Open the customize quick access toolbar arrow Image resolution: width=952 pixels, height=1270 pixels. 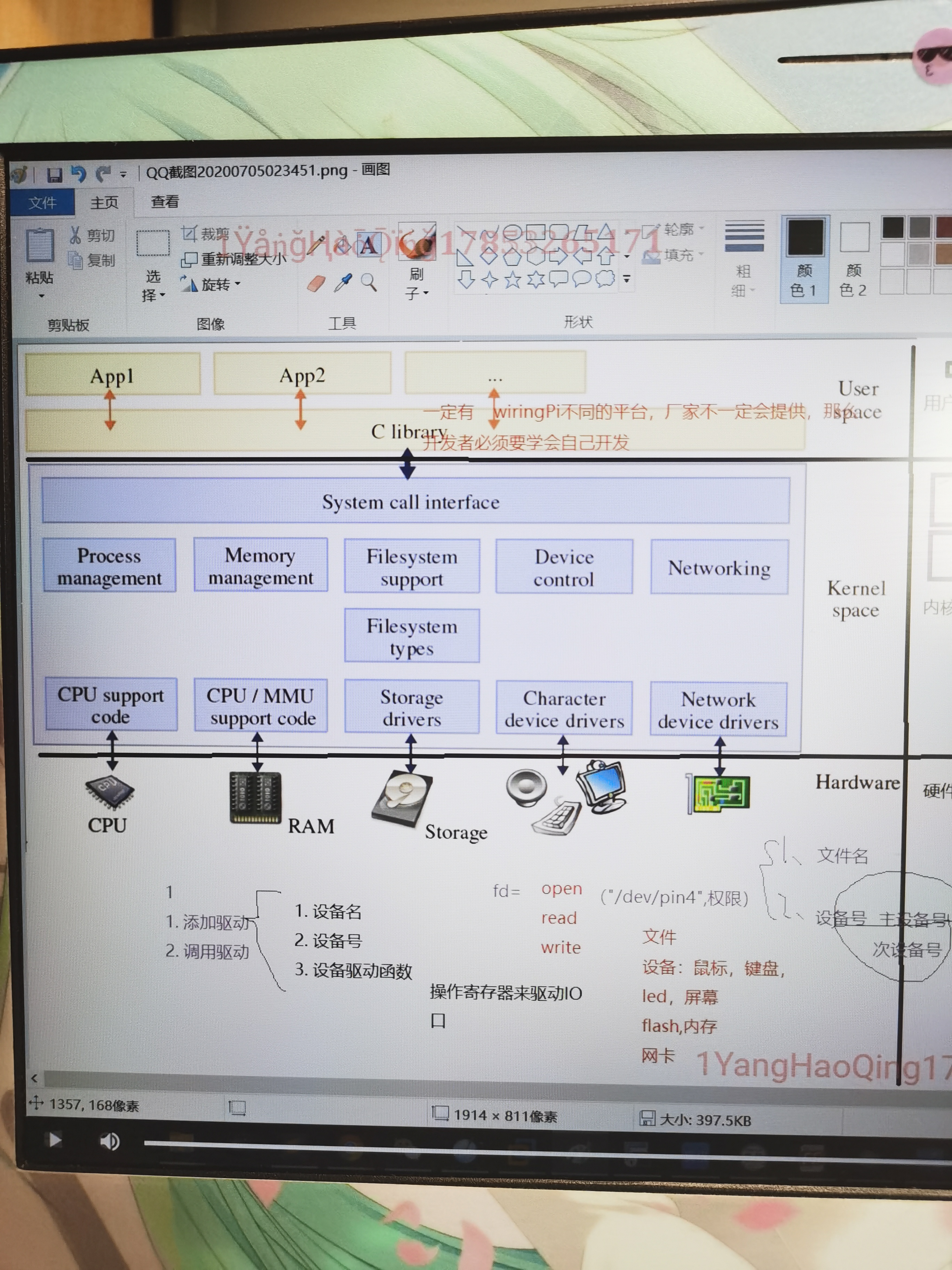click(x=124, y=174)
